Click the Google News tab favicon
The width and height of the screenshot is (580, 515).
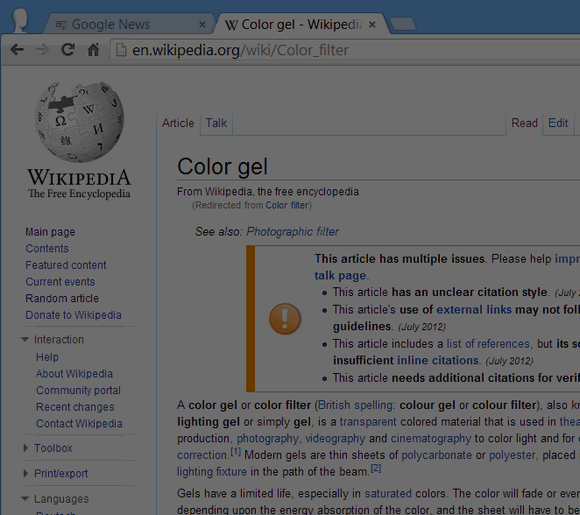click(61, 25)
